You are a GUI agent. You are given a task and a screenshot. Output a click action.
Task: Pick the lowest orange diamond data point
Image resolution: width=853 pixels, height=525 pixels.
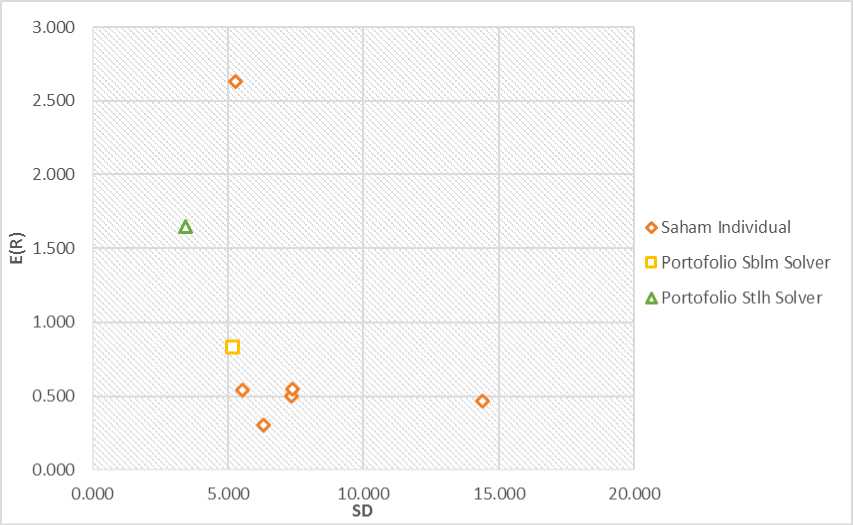(263, 425)
